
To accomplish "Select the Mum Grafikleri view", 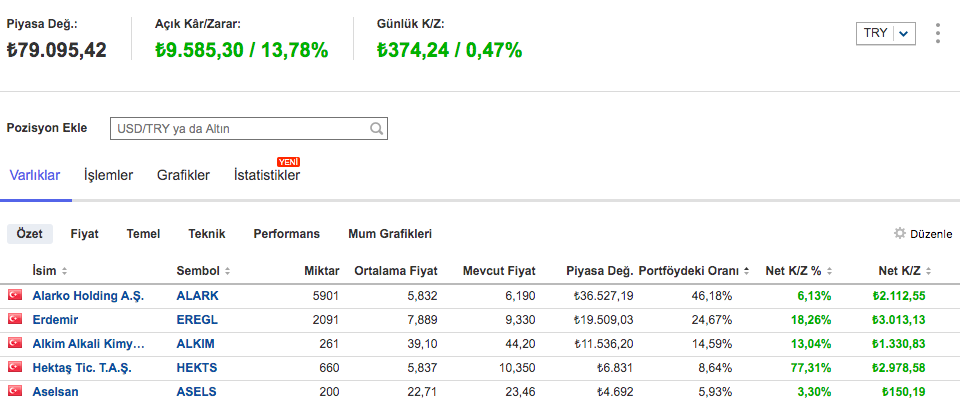I will click(389, 234).
